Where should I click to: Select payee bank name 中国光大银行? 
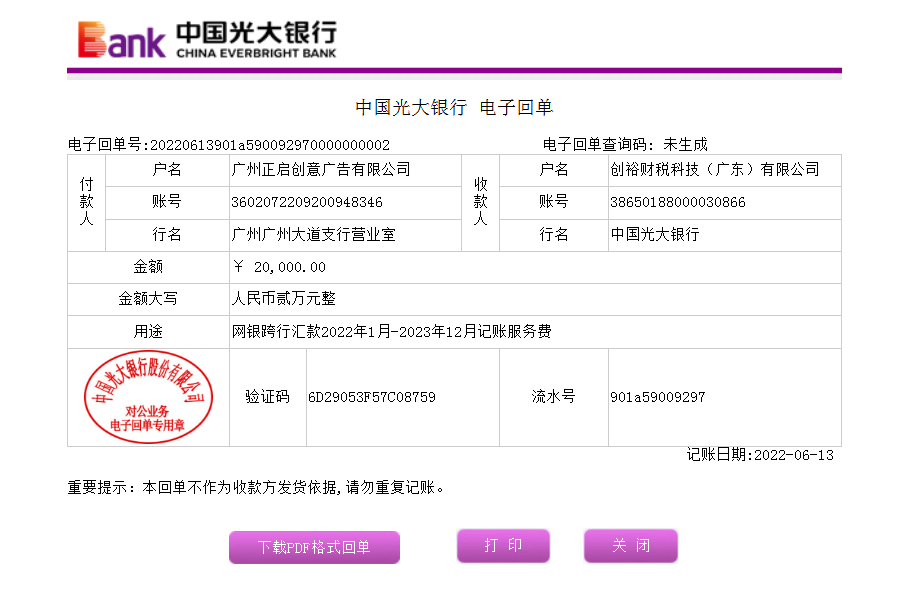(655, 234)
